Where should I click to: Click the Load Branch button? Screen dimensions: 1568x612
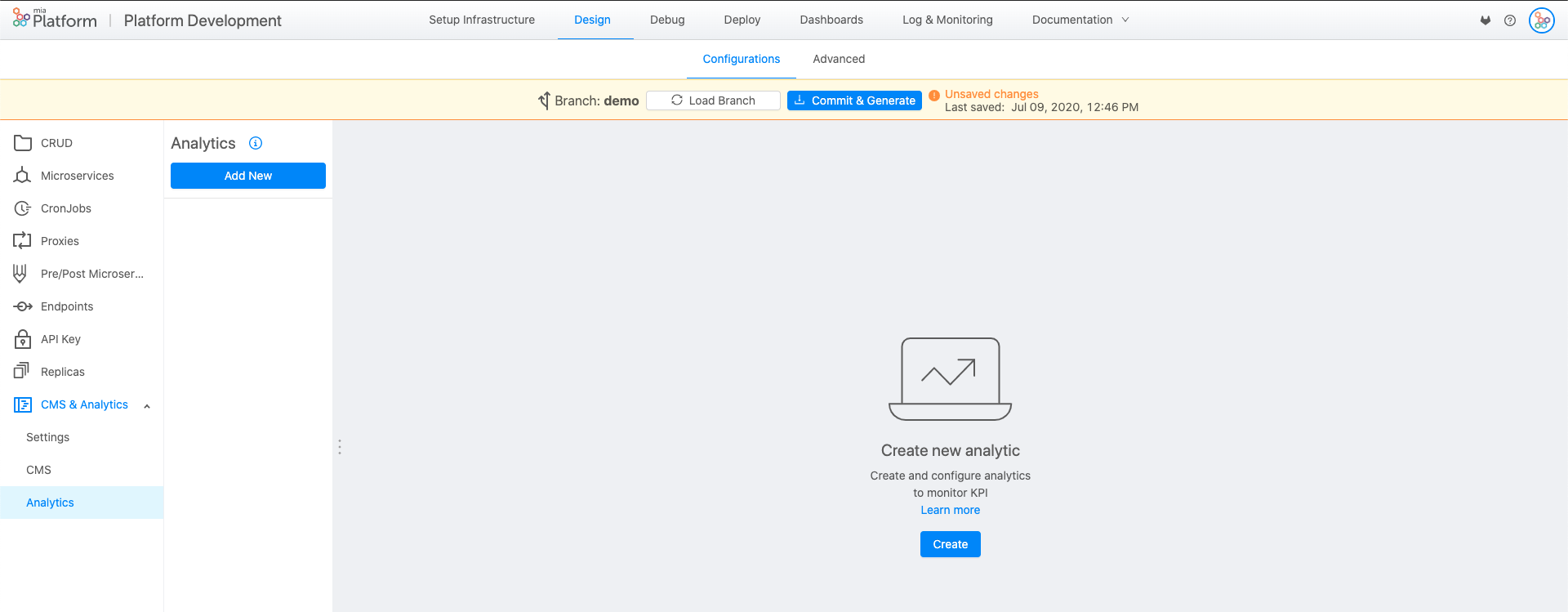click(x=713, y=101)
